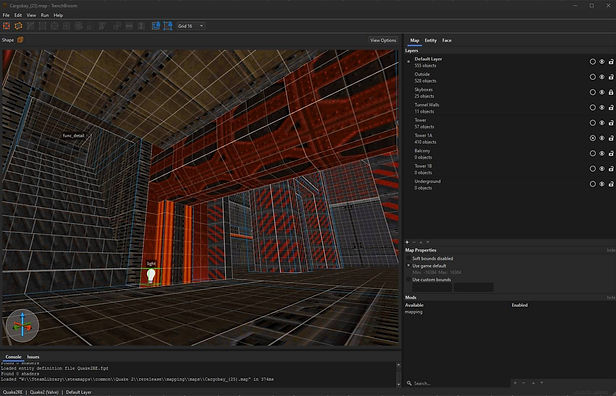Click the 3D viewport axis compass gizmo
The height and width of the screenshot is (396, 616).
coord(22,325)
